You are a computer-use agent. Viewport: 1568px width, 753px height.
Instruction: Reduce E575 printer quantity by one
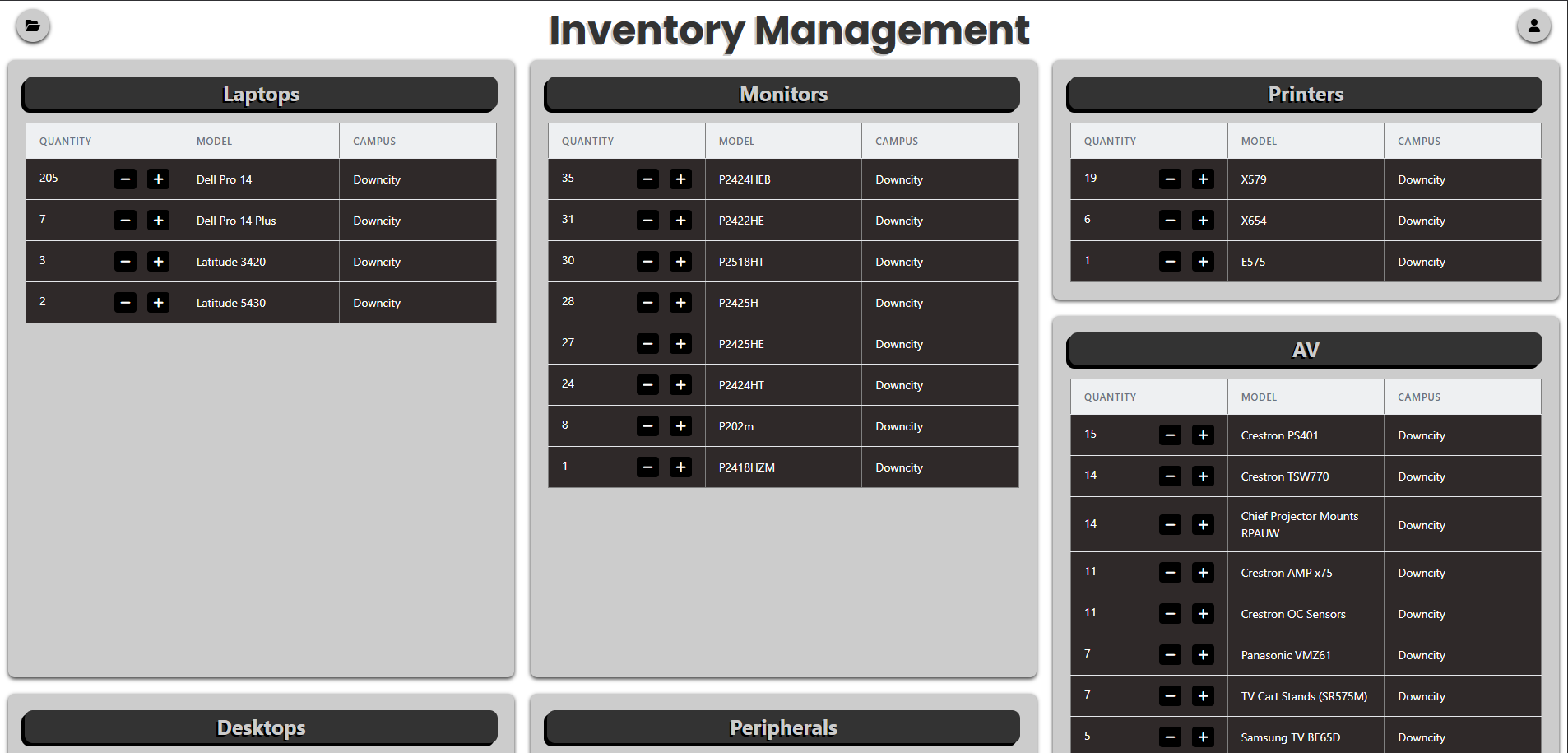pyautogui.click(x=1170, y=262)
